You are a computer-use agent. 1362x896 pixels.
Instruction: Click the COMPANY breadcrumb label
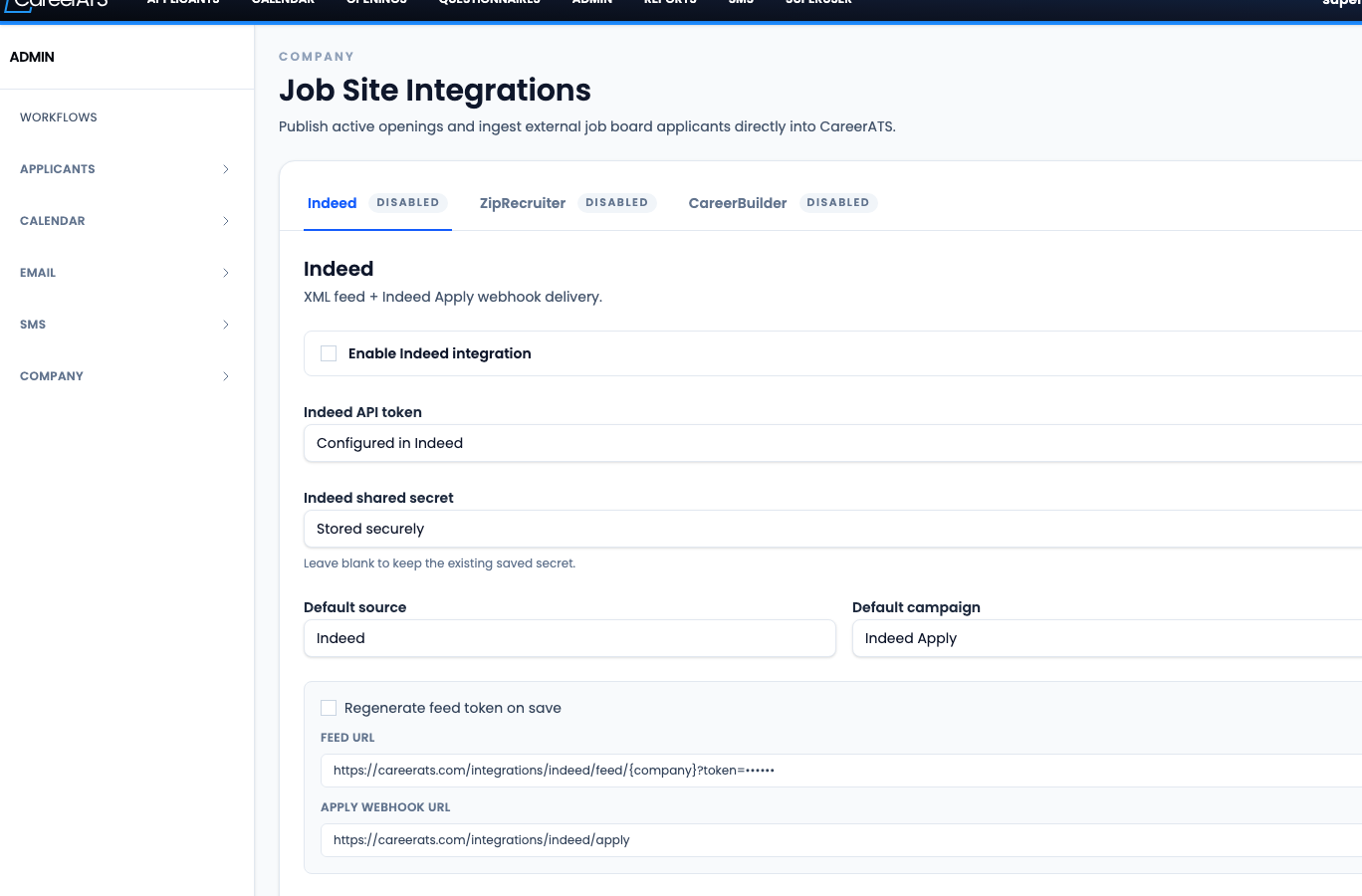[x=317, y=57]
